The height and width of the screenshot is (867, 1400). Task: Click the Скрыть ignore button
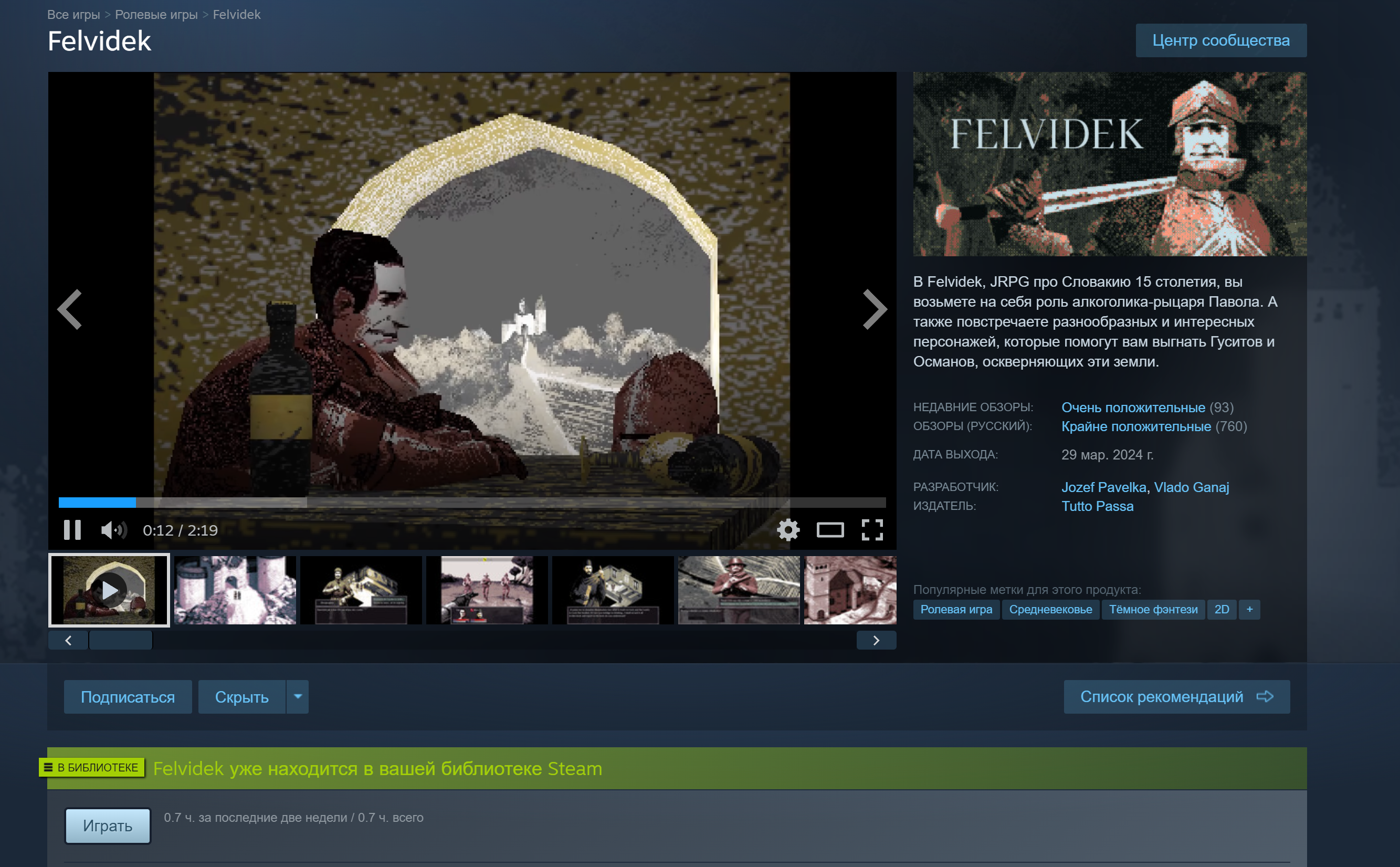pos(242,697)
